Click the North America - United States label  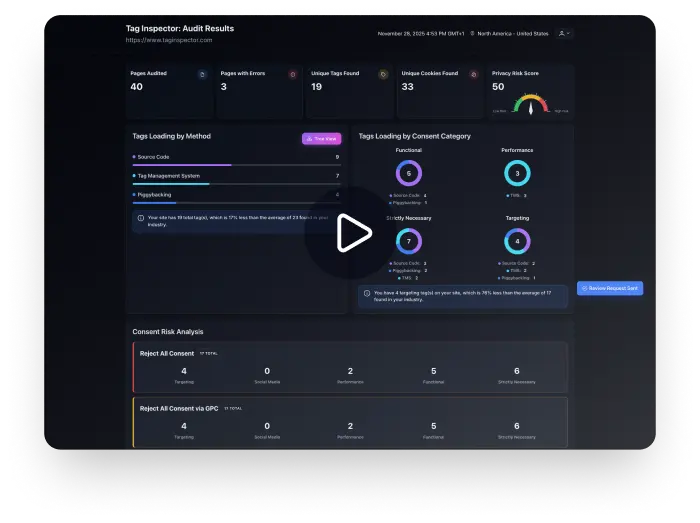pyautogui.click(x=513, y=33)
